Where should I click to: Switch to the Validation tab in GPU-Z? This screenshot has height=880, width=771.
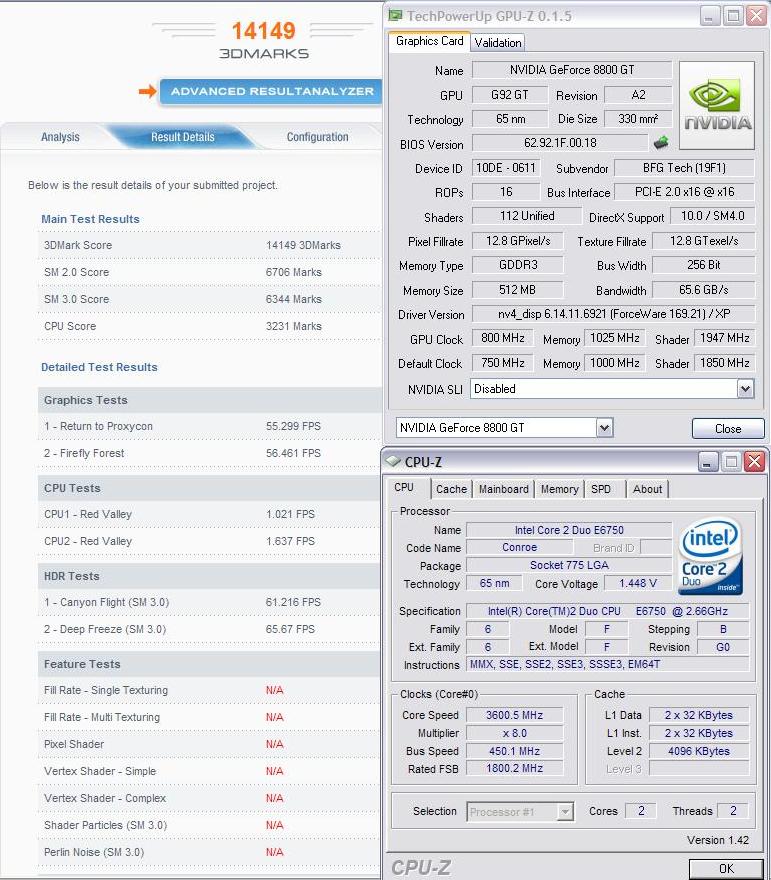coord(498,43)
